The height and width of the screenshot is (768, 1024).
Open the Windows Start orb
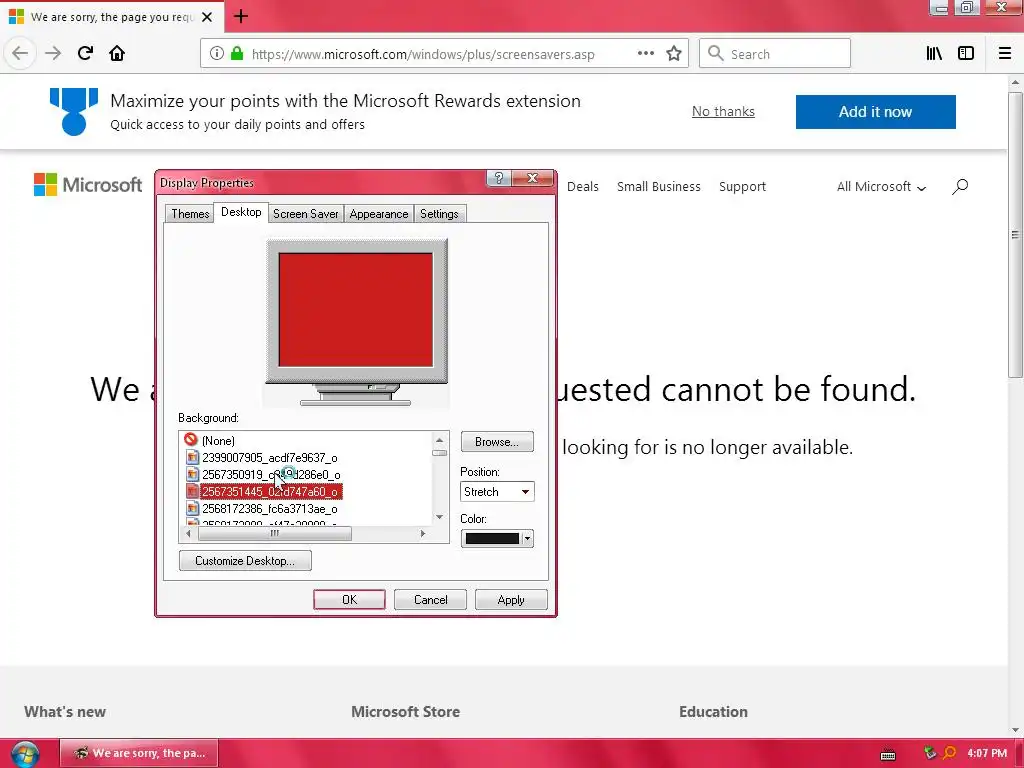[25, 754]
